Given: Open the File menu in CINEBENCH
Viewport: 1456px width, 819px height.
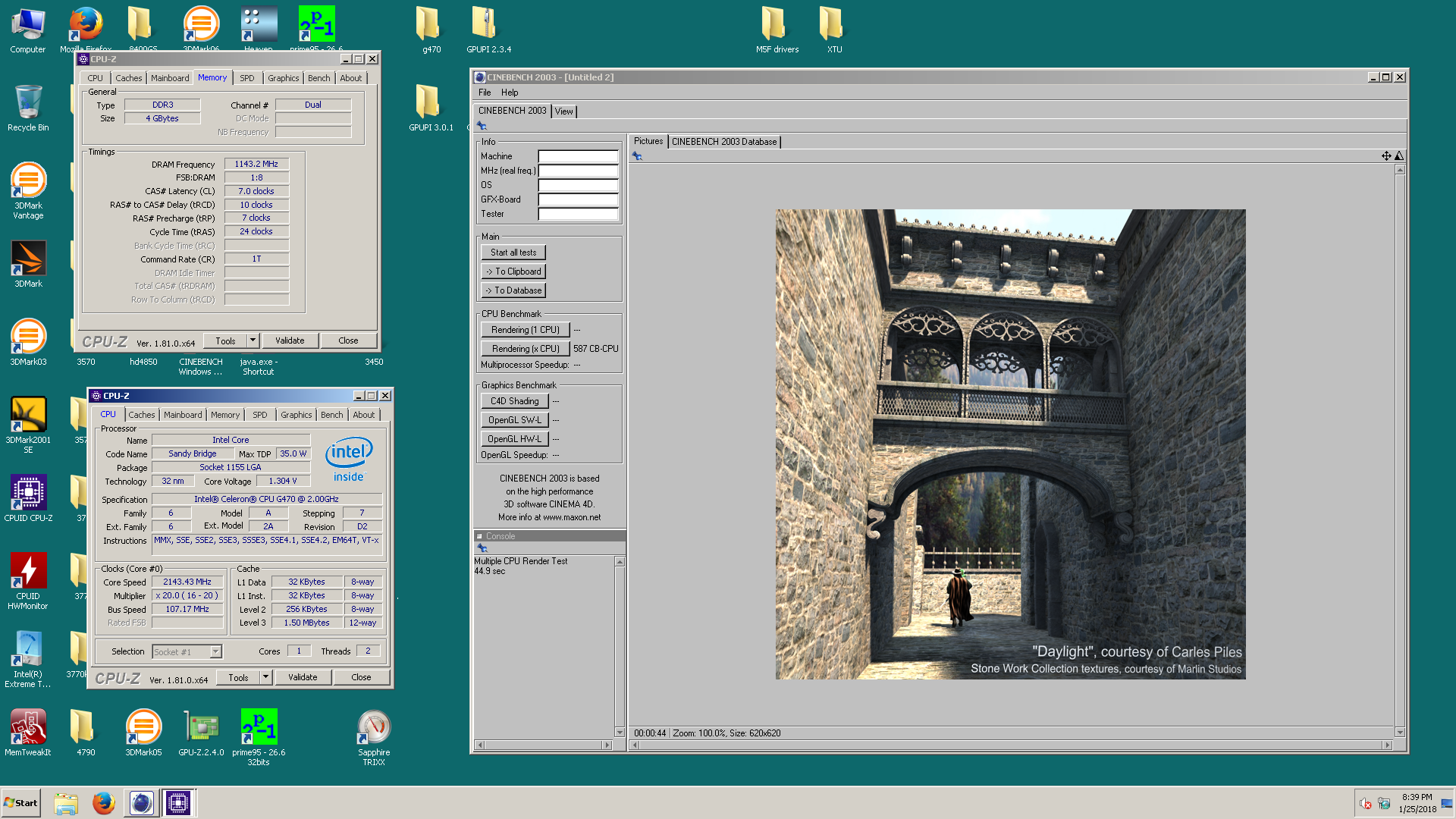Looking at the screenshot, I should click(x=485, y=93).
